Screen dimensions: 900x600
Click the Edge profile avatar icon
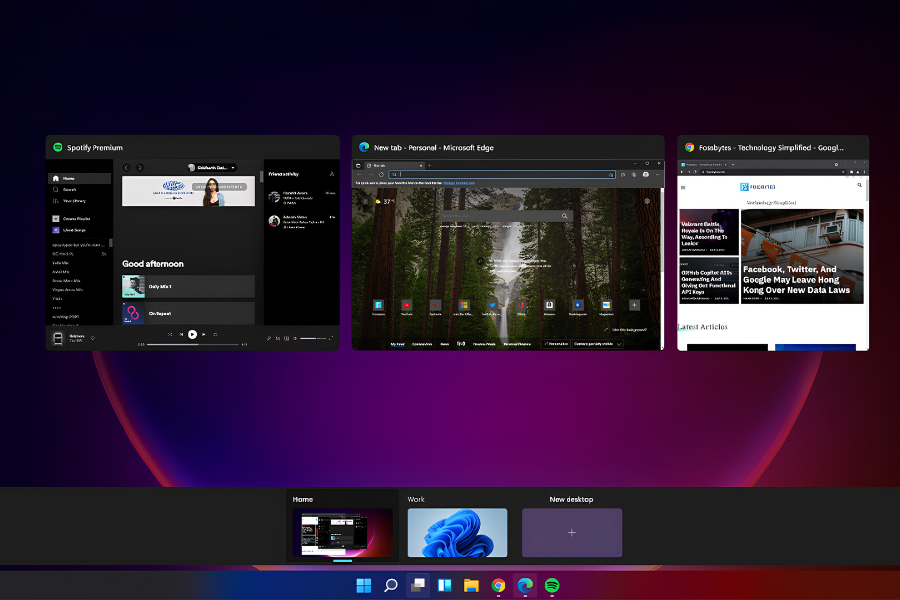[x=646, y=175]
